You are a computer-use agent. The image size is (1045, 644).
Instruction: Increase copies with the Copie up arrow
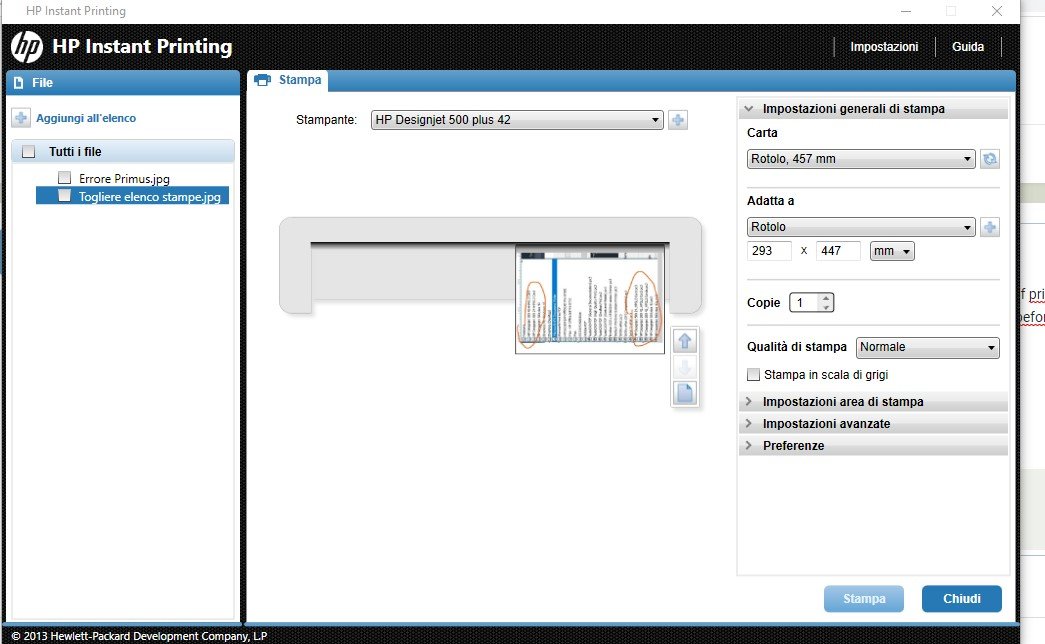[826, 298]
